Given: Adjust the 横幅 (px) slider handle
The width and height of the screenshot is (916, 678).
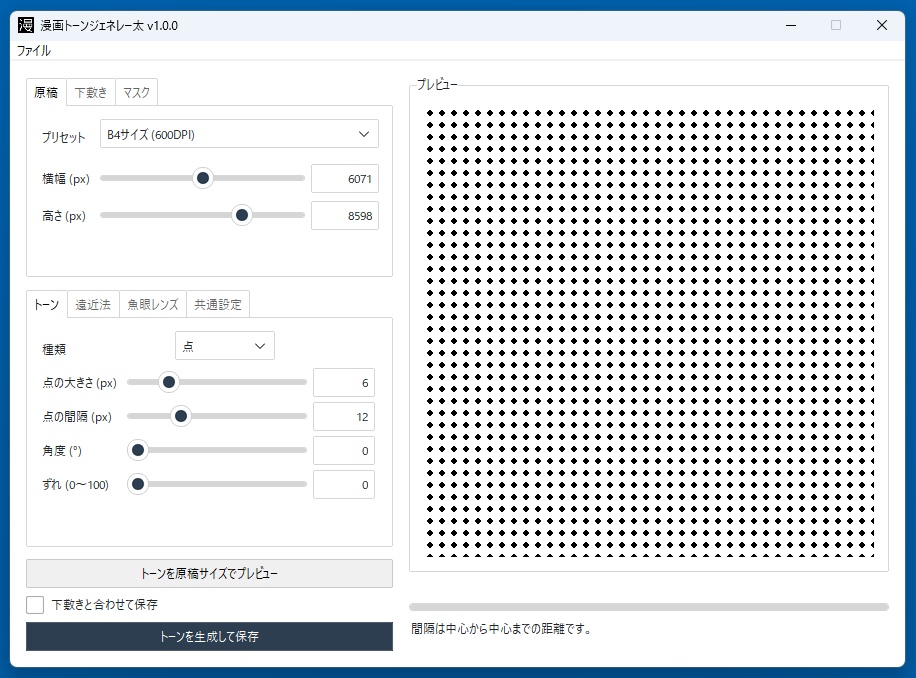Looking at the screenshot, I should pos(203,178).
